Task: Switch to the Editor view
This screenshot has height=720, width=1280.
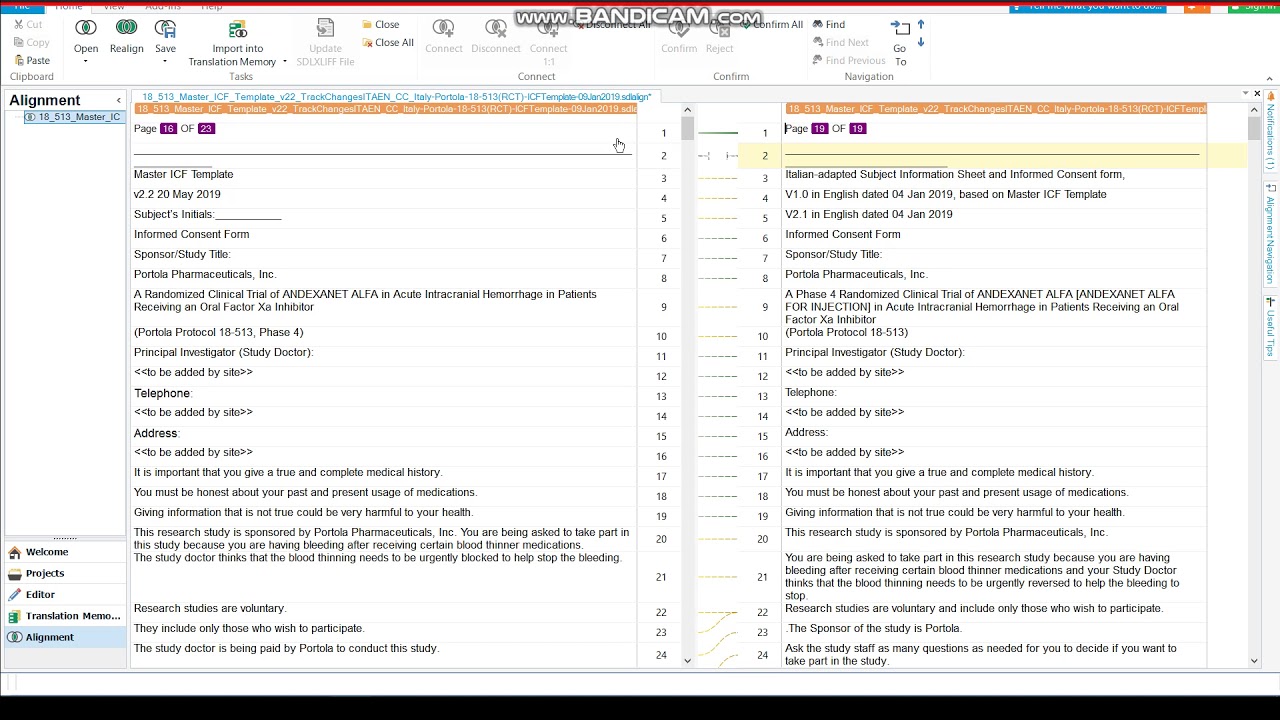Action: (66, 595)
